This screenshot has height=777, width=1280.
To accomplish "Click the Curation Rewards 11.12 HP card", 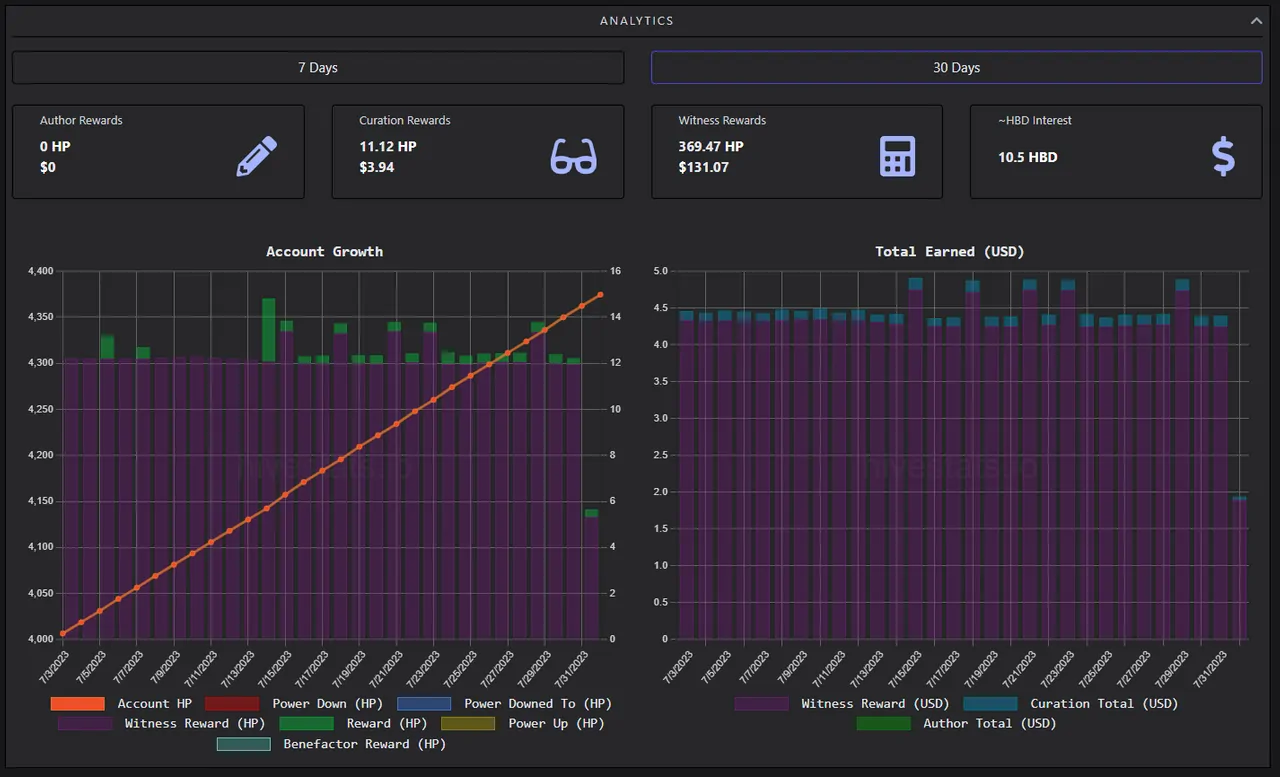I will click(478, 152).
